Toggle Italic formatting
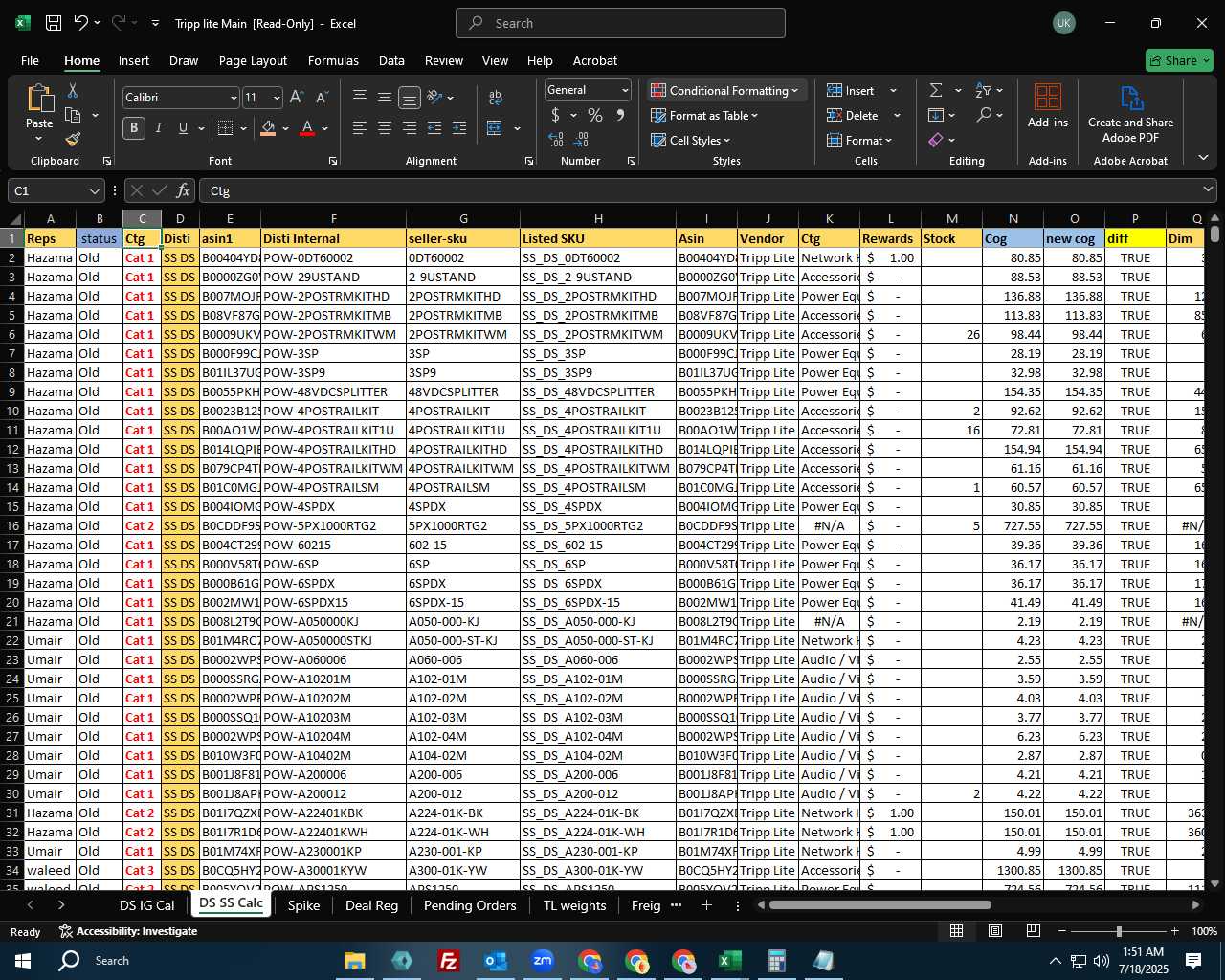1225x980 pixels. (x=159, y=128)
